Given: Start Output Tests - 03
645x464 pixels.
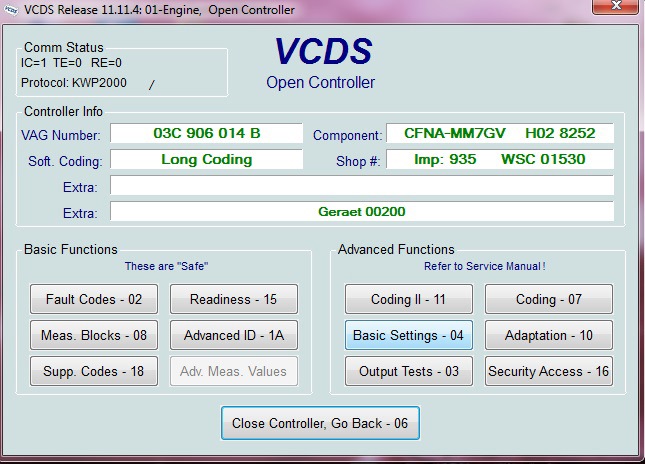Looking at the screenshot, I should pos(408,371).
